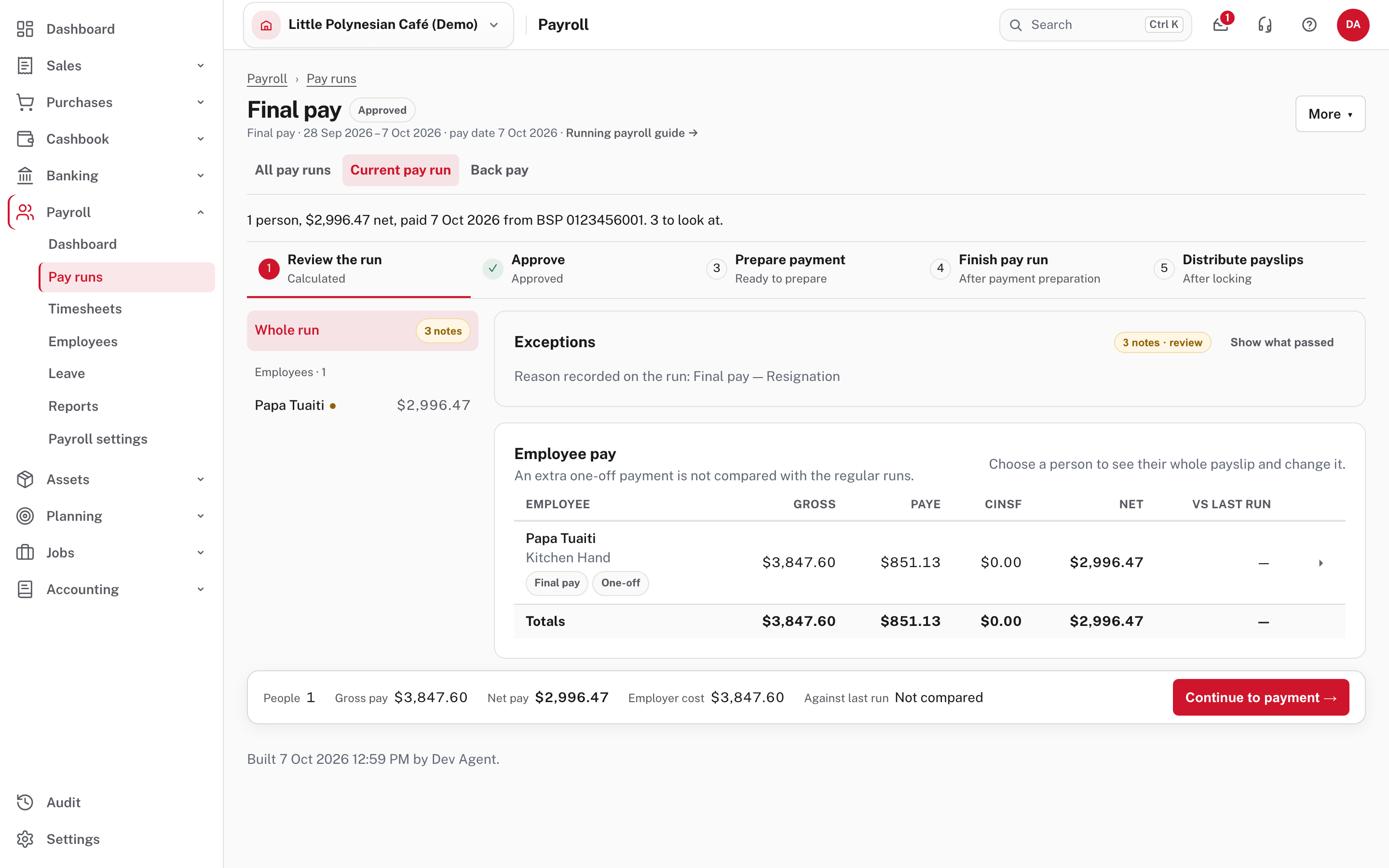Image resolution: width=1389 pixels, height=868 pixels.
Task: Click the Dashboard grid icon in sidebar
Action: 25,29
